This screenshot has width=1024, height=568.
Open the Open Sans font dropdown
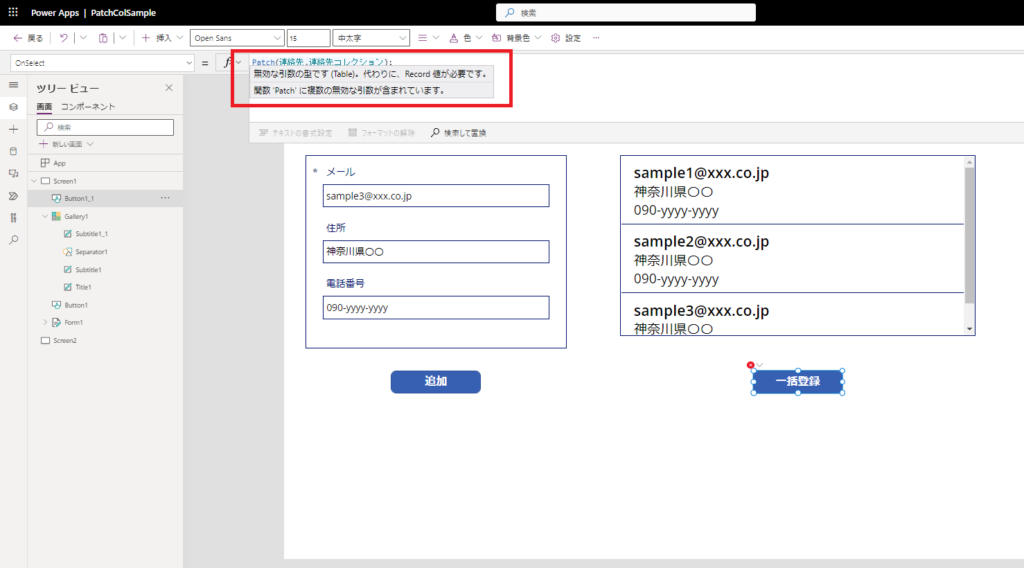click(236, 38)
